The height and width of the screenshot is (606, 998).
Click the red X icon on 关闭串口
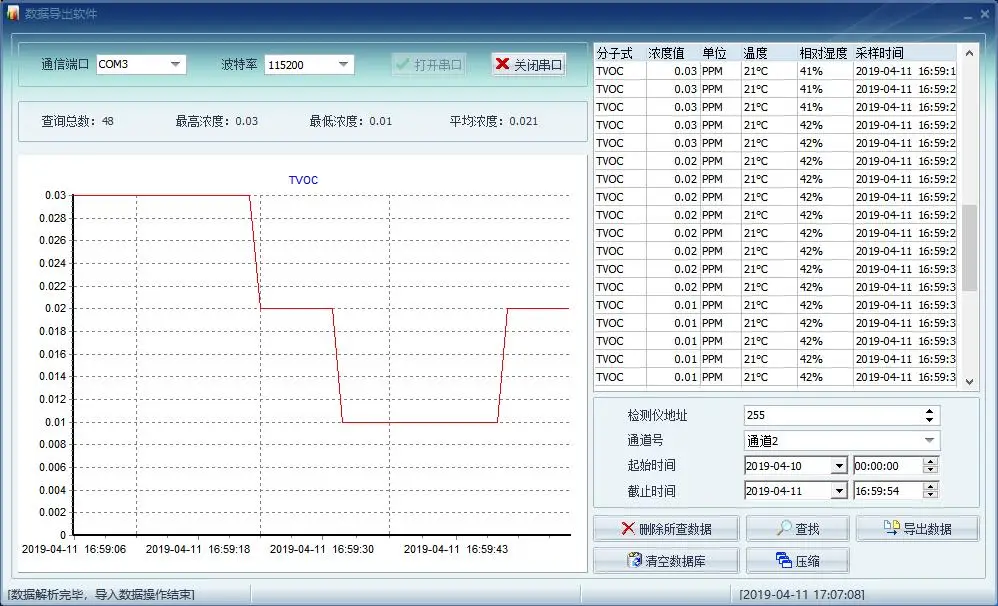point(502,64)
